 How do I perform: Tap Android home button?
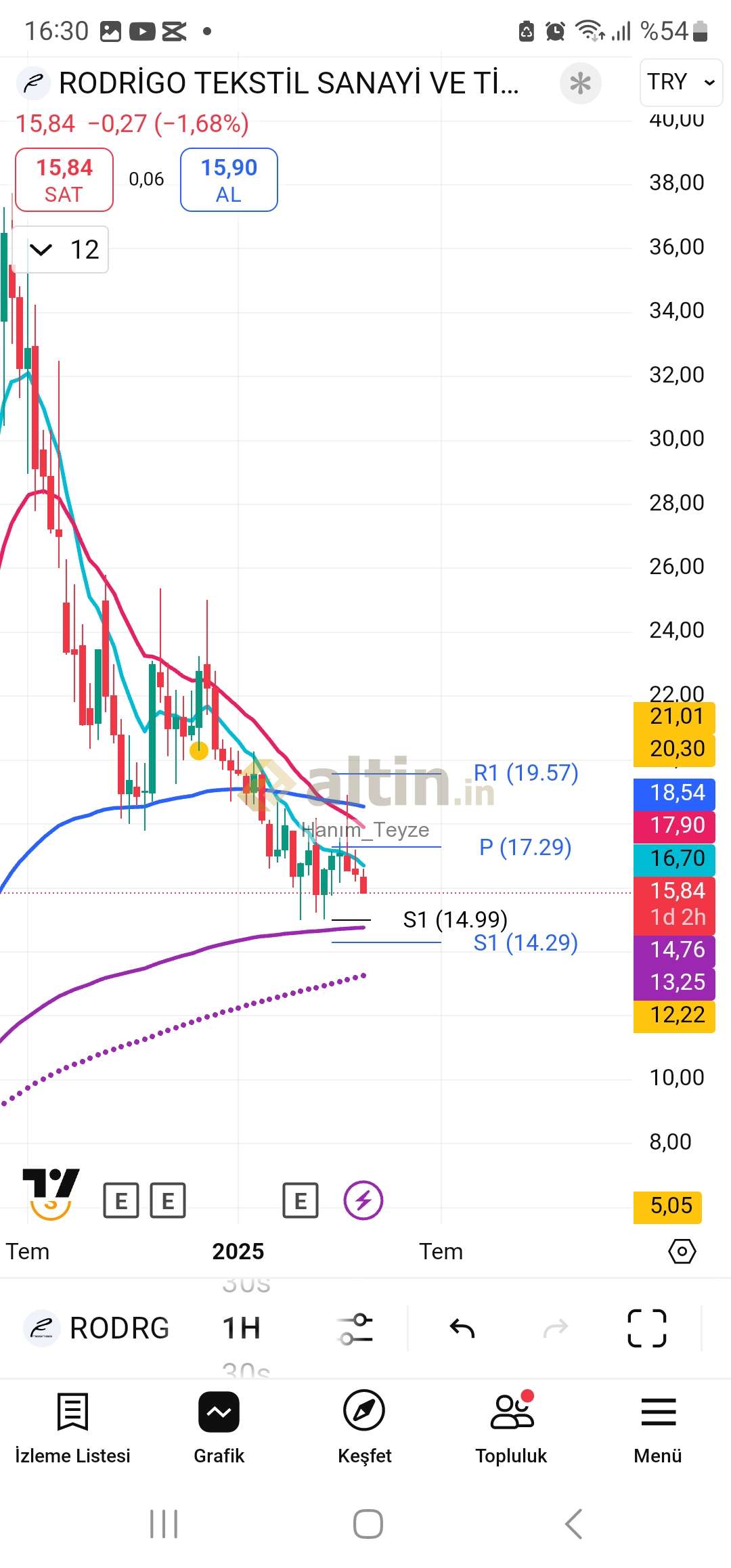(x=368, y=1524)
